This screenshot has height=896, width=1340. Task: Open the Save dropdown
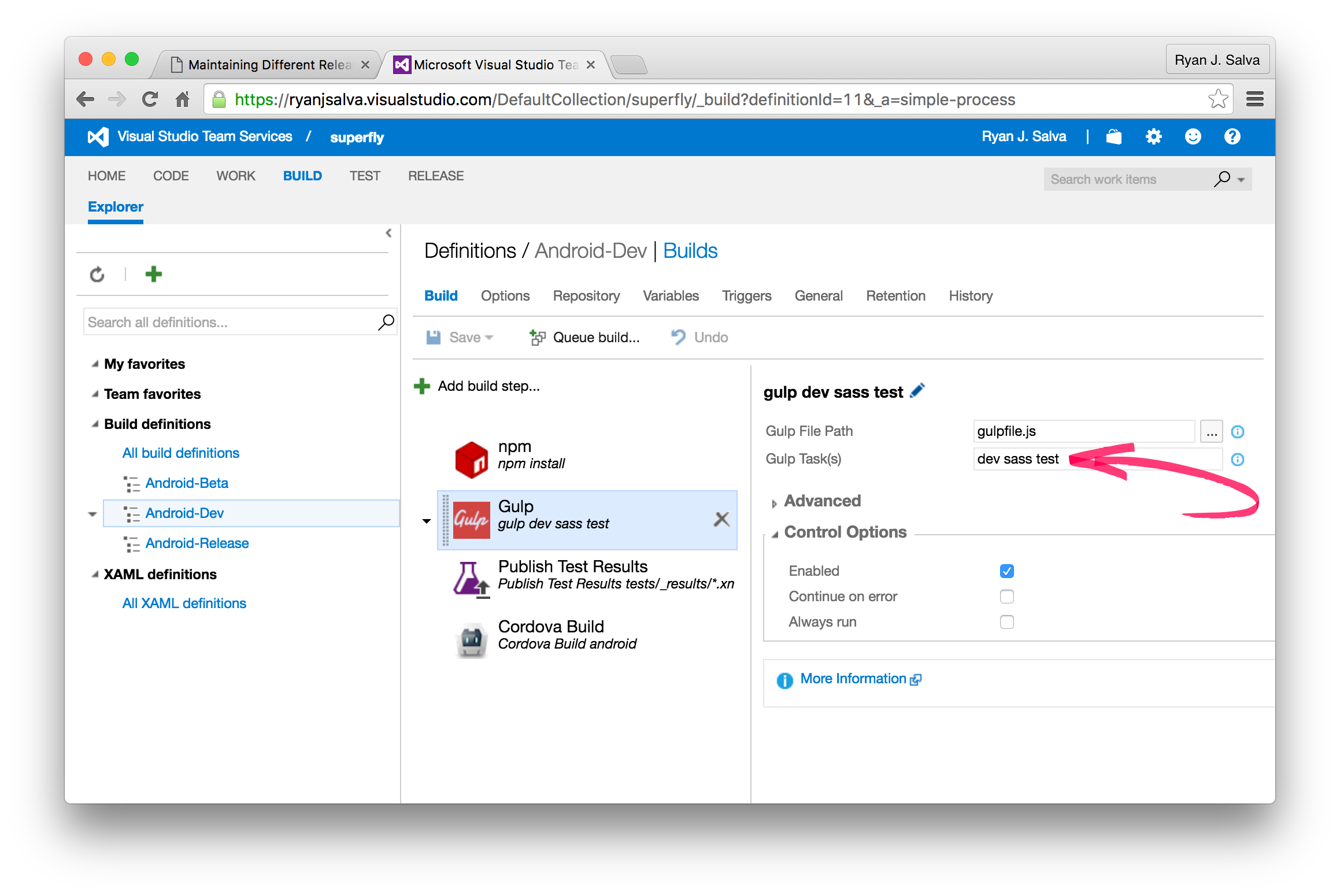(489, 338)
